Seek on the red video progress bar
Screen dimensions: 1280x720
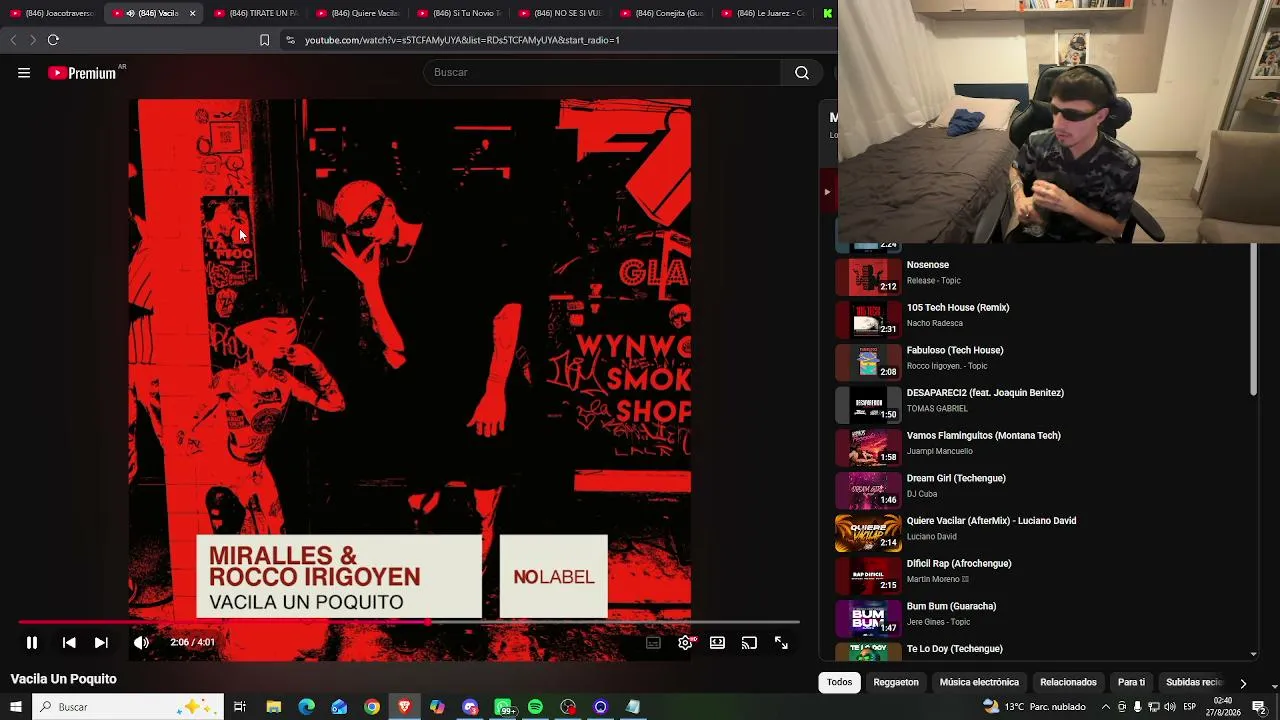[x=409, y=622]
